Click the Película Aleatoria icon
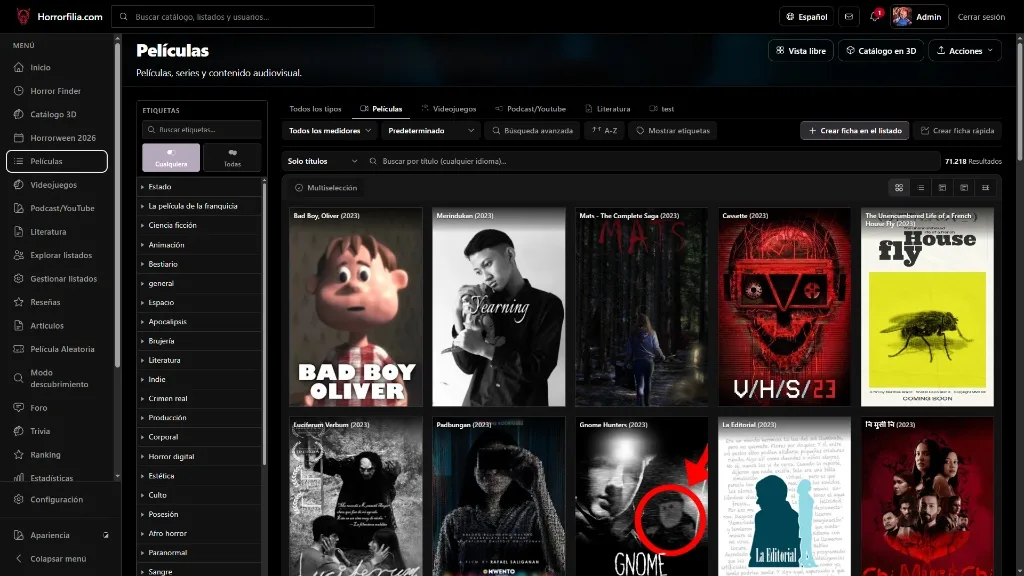This screenshot has width=1024, height=576. click(x=18, y=349)
